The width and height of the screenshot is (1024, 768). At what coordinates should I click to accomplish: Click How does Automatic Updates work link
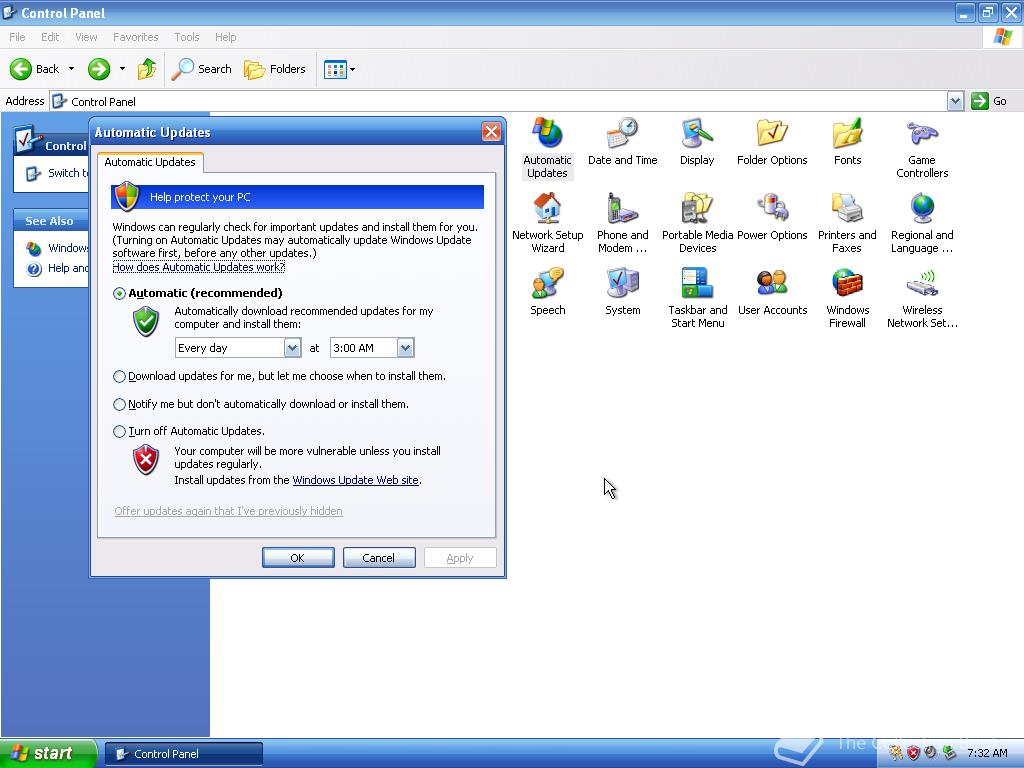point(199,267)
